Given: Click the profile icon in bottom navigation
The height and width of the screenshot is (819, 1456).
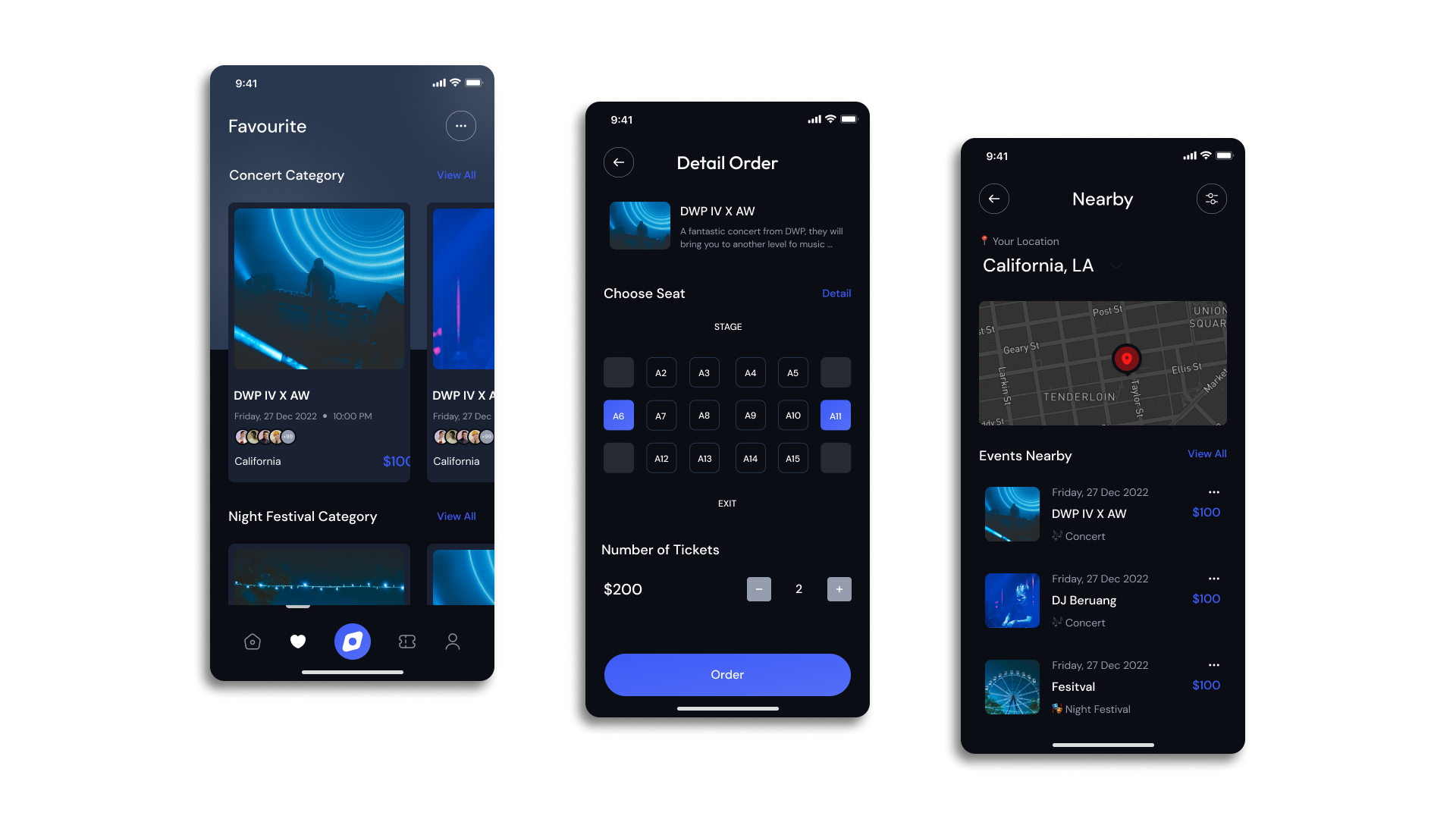Looking at the screenshot, I should pos(453,641).
